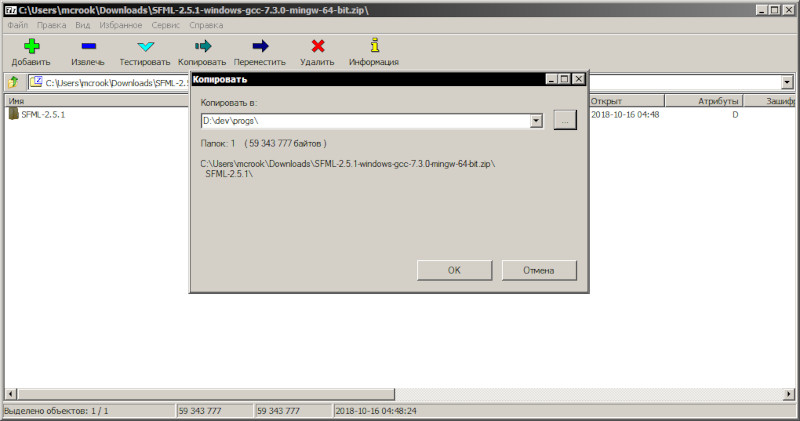Viewport: 800px width, 421px height.
Task: Click the Копировать arrow toolbar icon
Action: [x=203, y=46]
